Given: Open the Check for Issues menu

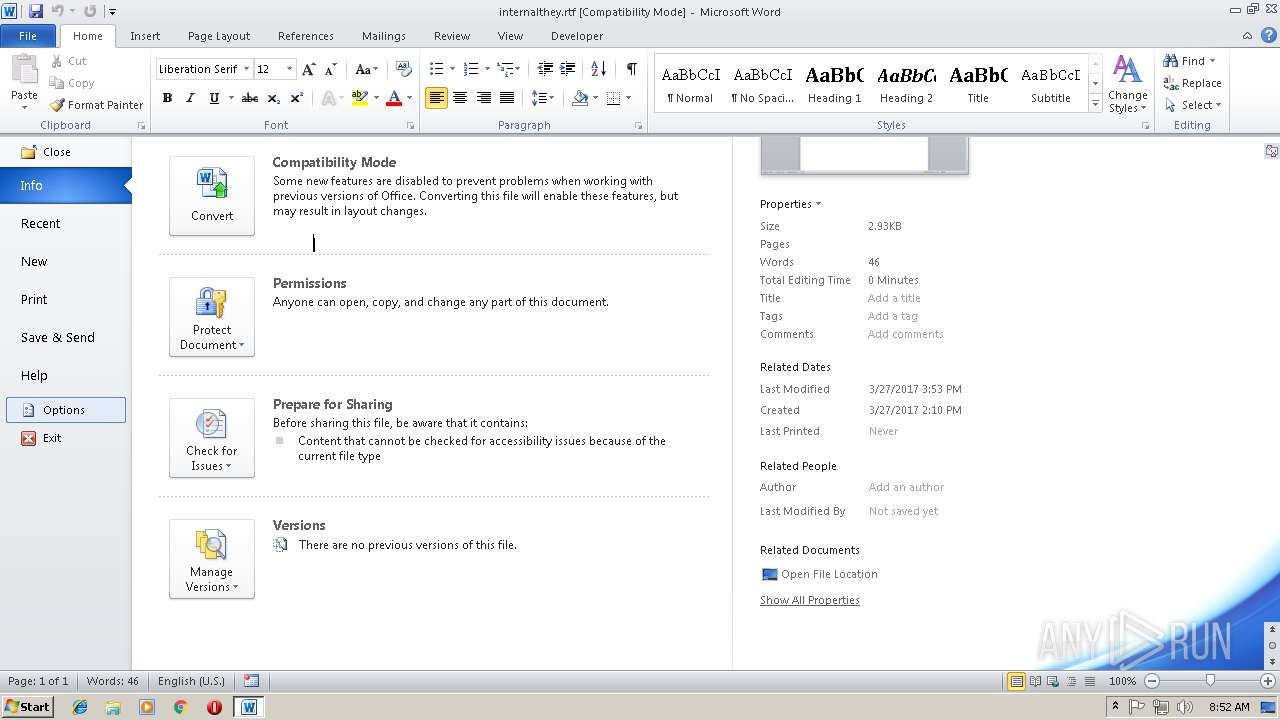Looking at the screenshot, I should click(x=212, y=438).
